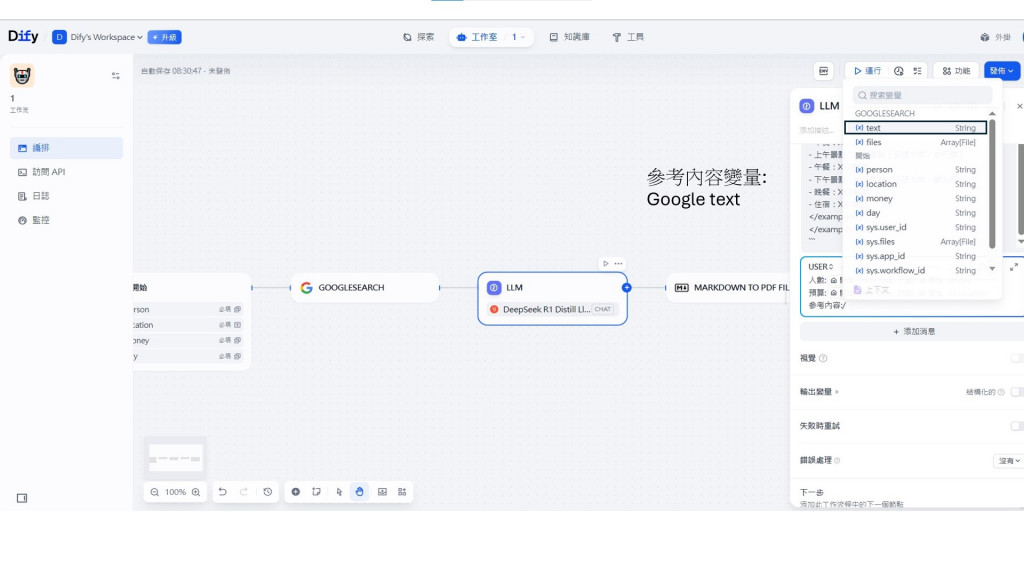Expand the 輸出變量 output variables section
Image resolution: width=1024 pixels, height=576 pixels.
[x=820, y=392]
